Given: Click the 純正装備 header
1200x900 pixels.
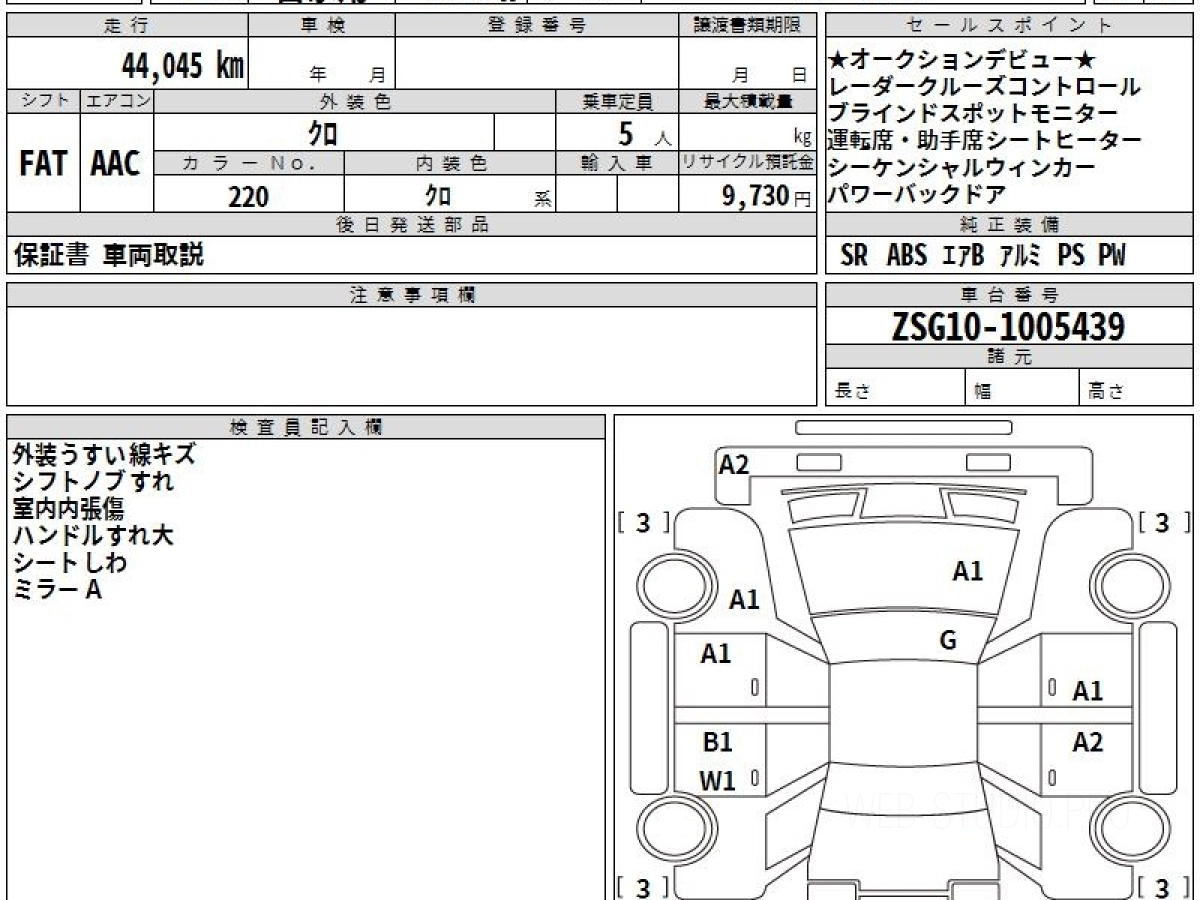Looking at the screenshot, I should pyautogui.click(x=1009, y=225).
